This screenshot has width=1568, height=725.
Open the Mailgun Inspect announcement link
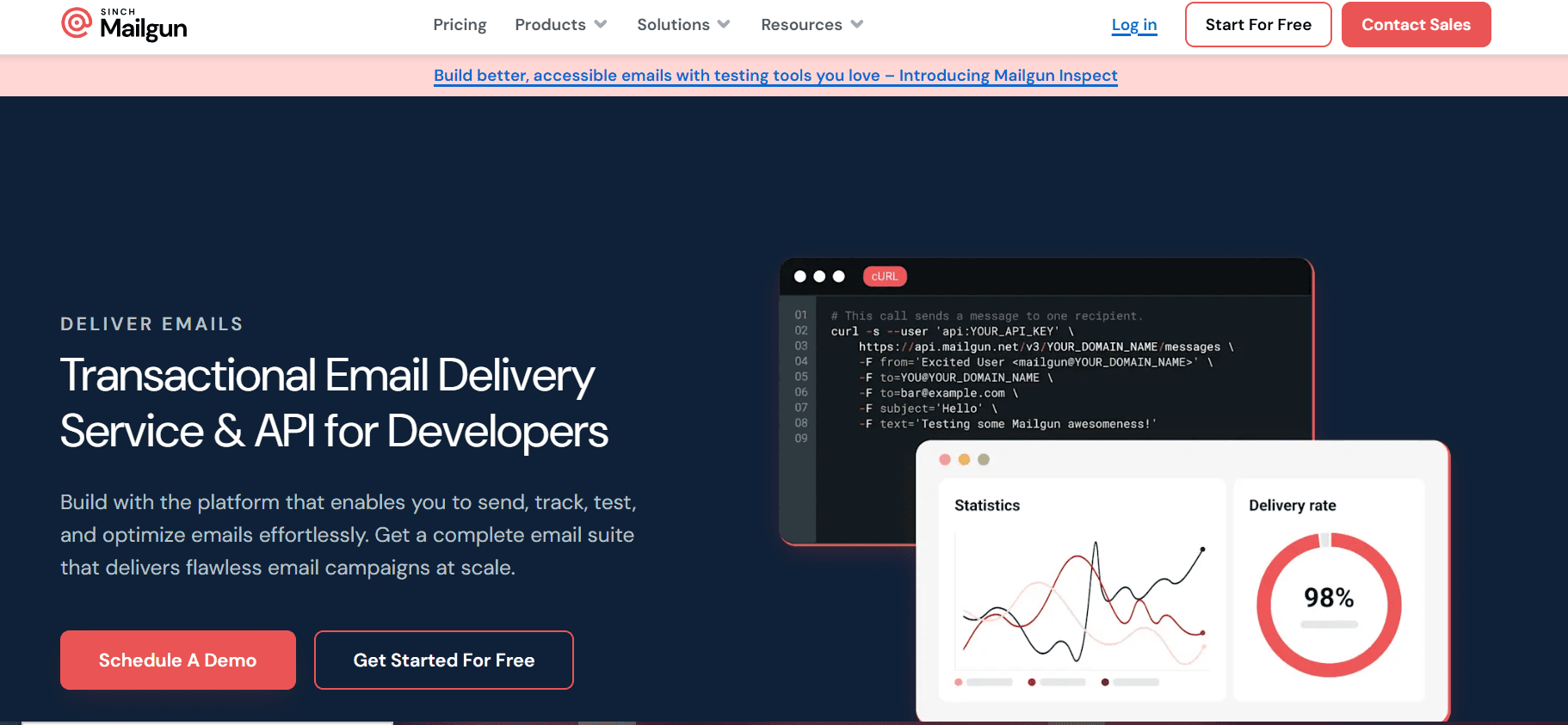click(x=775, y=76)
